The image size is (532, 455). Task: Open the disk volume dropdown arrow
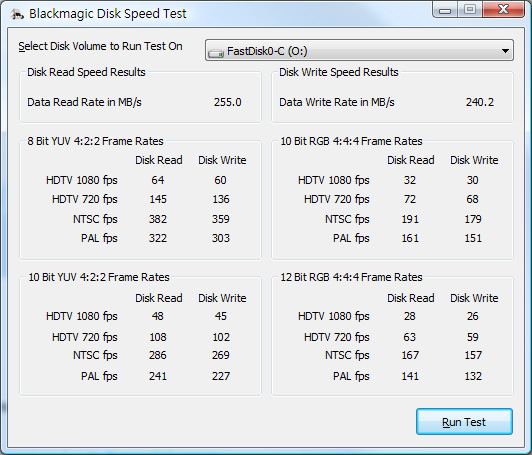pos(505,51)
